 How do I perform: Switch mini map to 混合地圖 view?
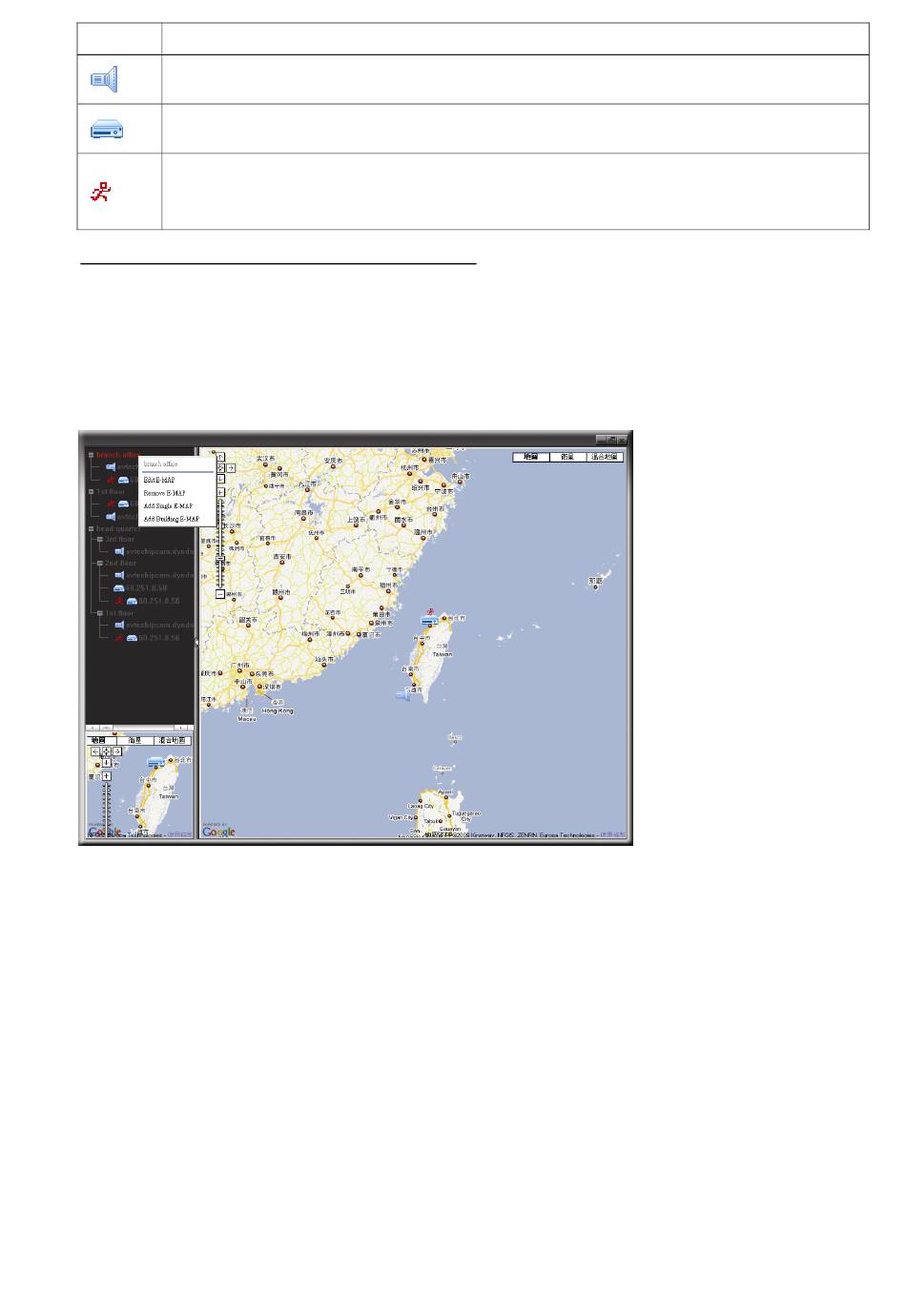172,741
